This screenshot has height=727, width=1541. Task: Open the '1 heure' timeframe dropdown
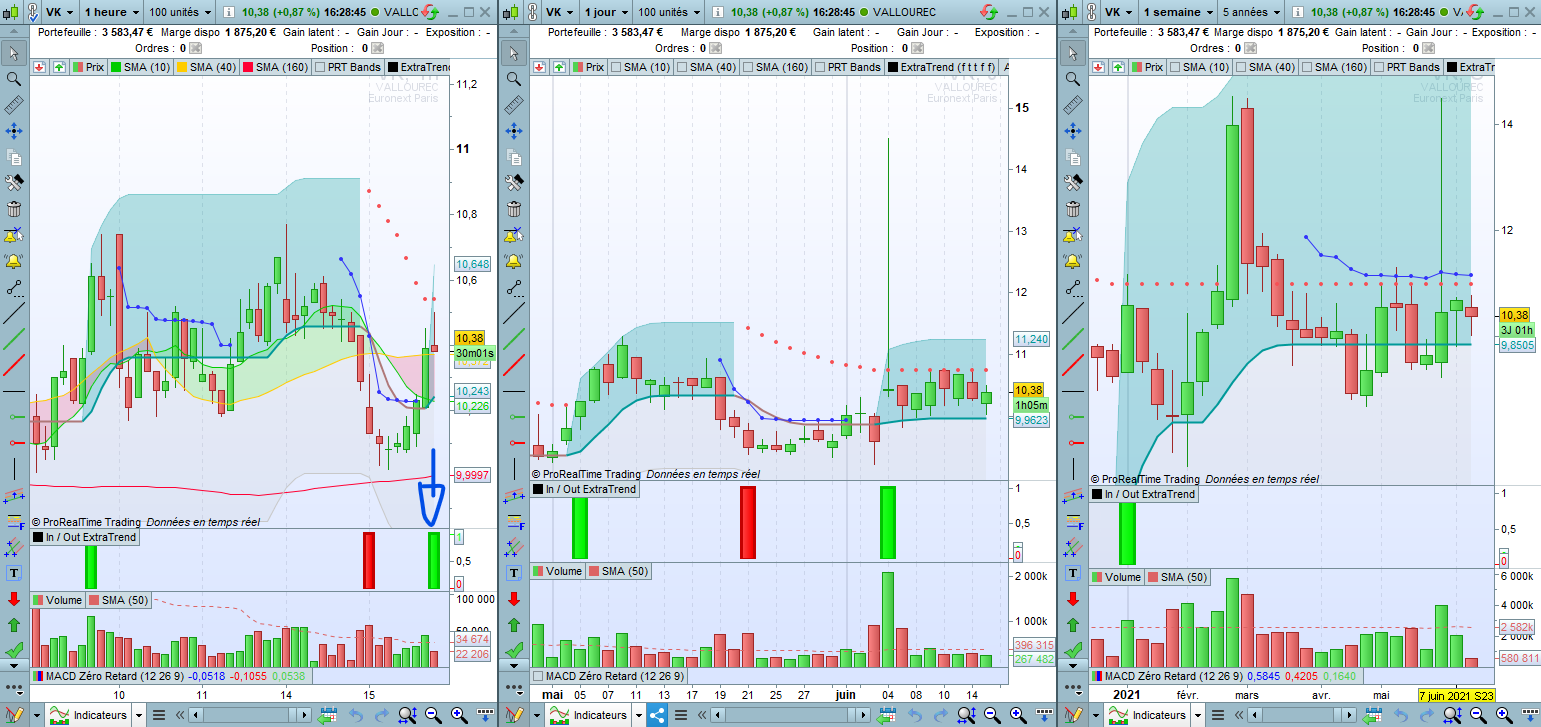(109, 12)
